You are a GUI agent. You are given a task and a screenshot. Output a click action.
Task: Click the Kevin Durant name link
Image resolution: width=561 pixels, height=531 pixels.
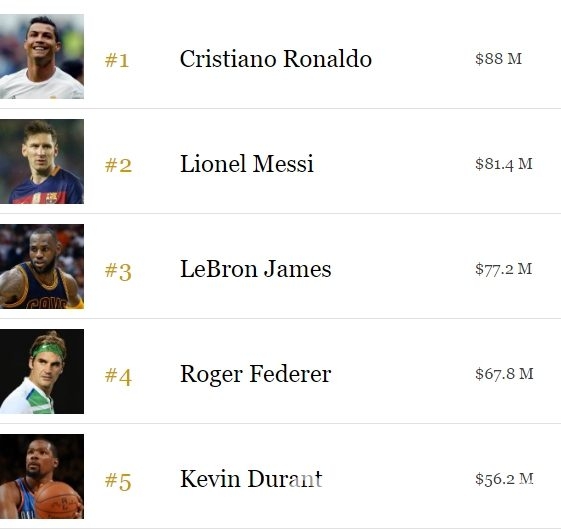click(x=251, y=479)
